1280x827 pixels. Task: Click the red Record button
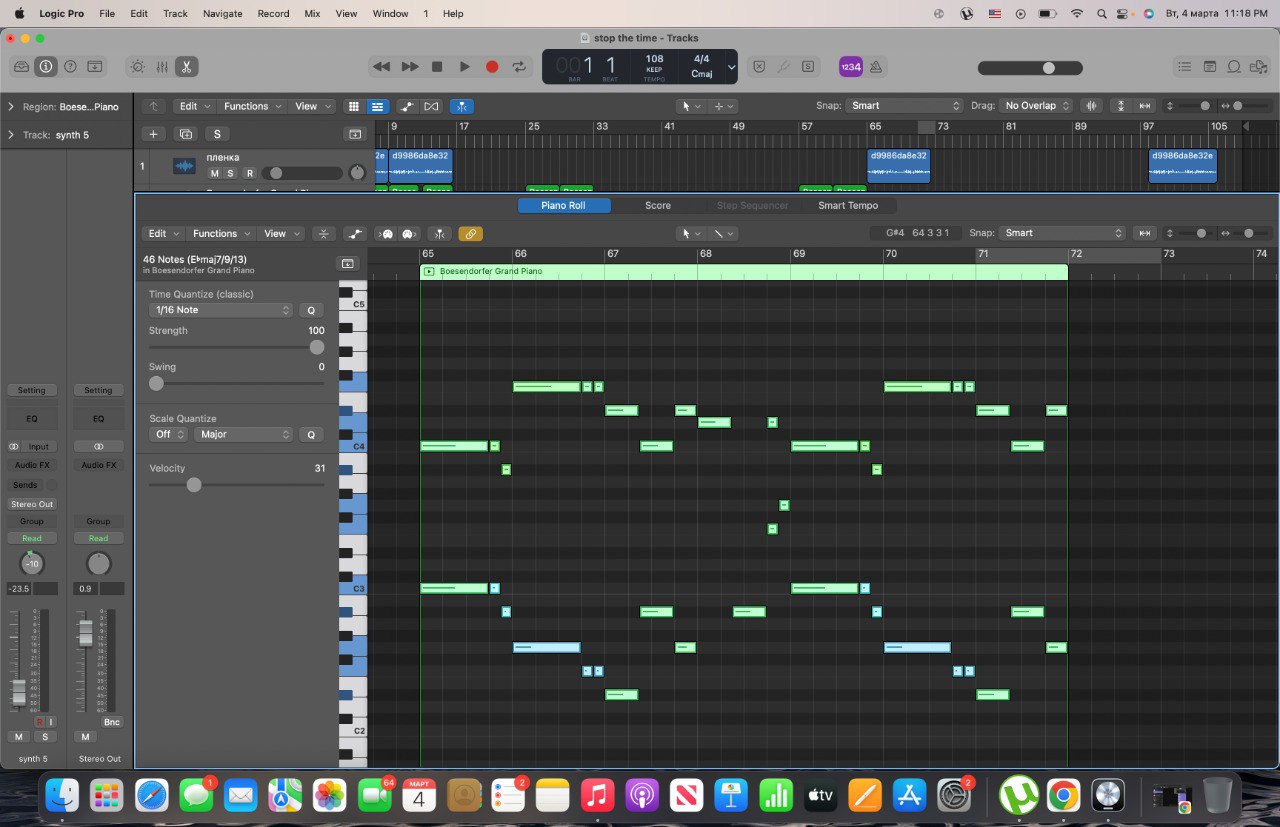(492, 67)
